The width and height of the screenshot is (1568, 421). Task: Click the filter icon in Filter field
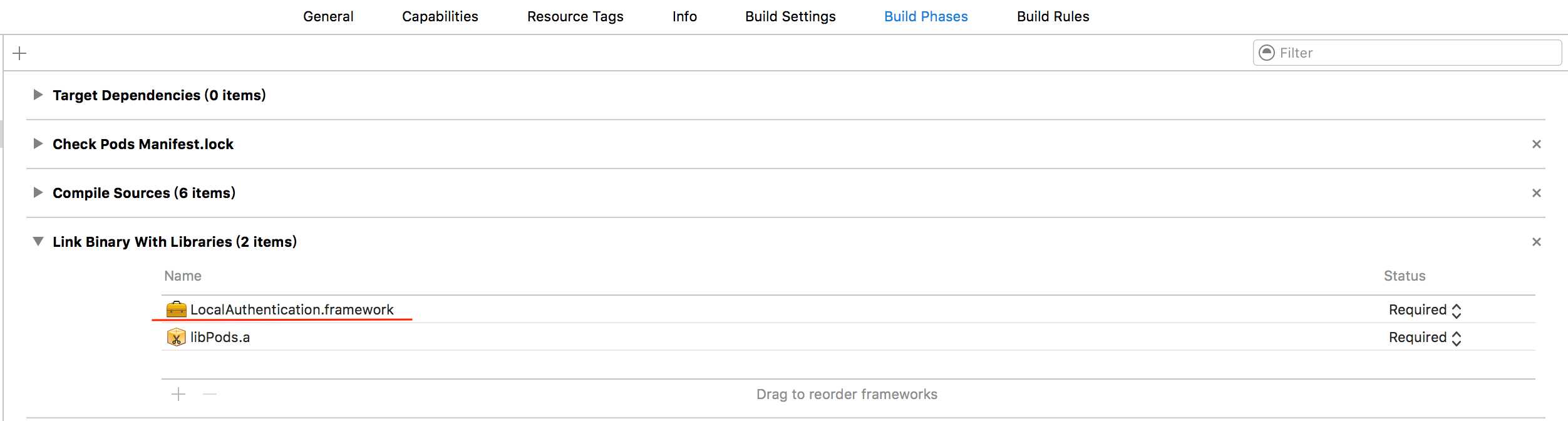[1267, 53]
